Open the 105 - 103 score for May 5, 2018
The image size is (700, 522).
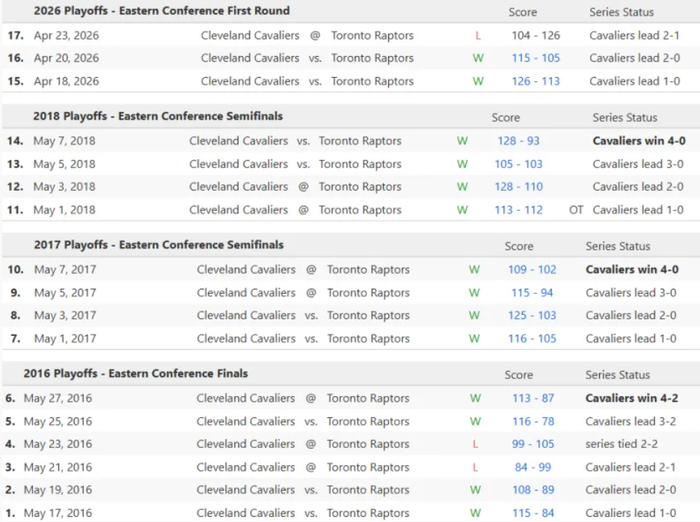518,164
